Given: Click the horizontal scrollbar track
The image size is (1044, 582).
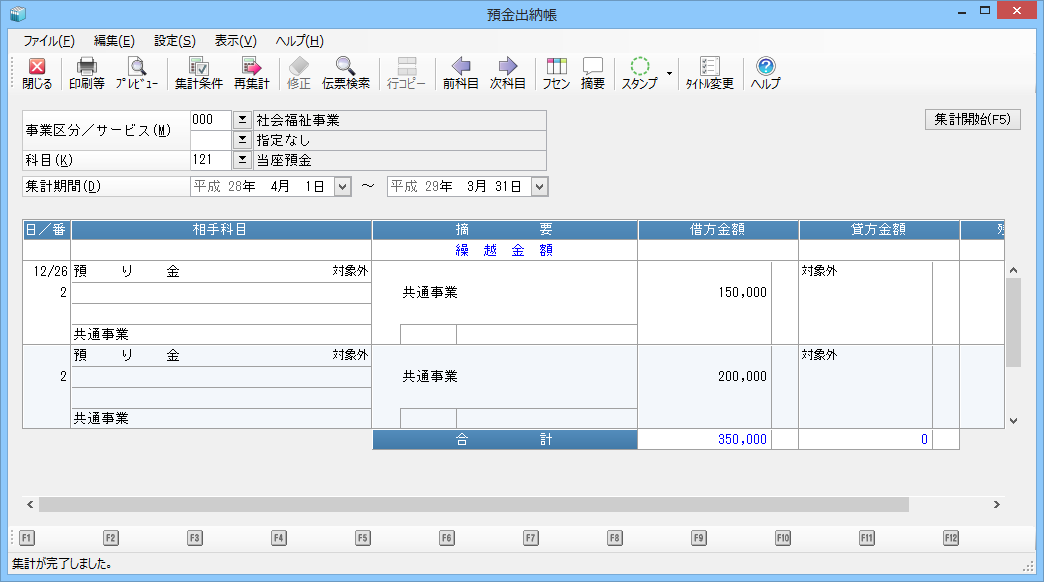Looking at the screenshot, I should (960, 505).
